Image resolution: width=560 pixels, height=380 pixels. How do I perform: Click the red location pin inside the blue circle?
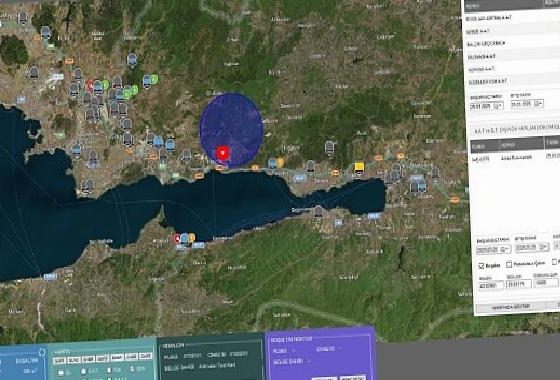(223, 154)
